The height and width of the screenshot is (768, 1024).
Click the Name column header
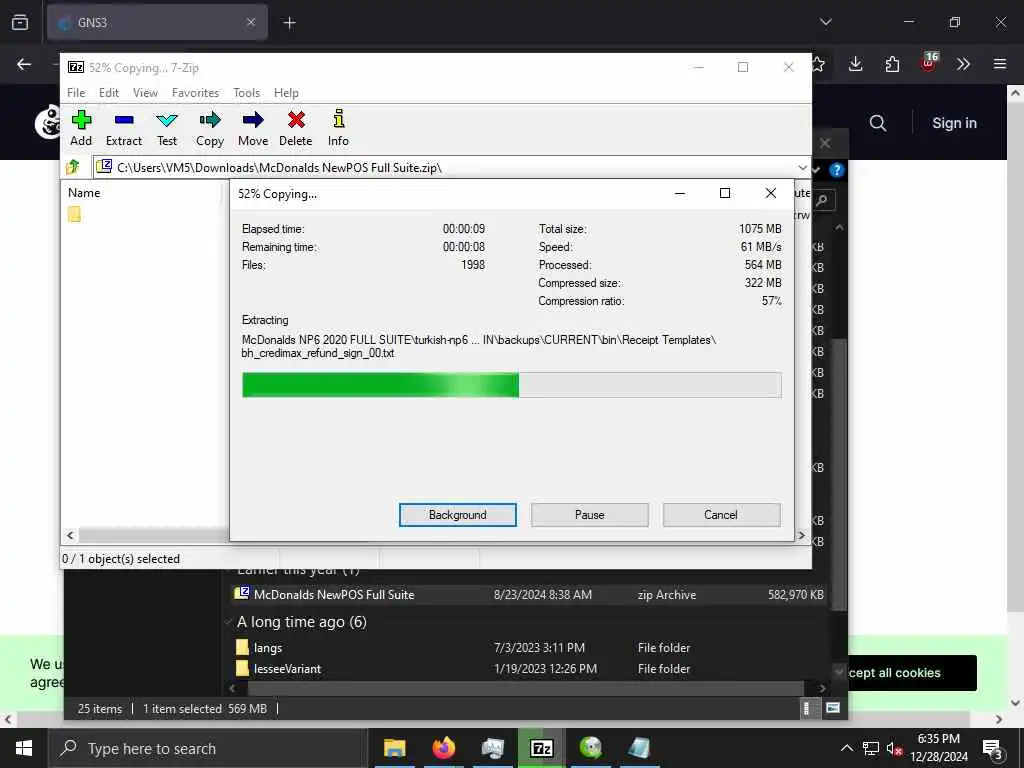point(84,193)
